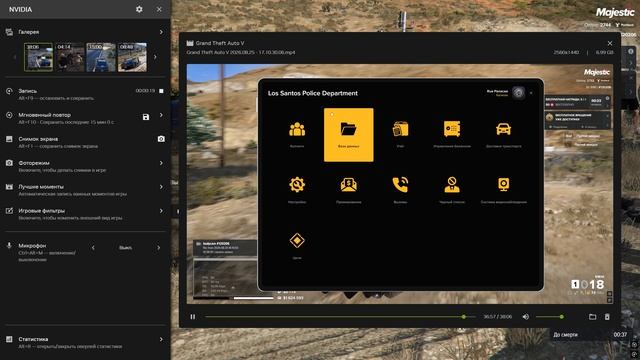The image size is (640, 360).
Task: Open the LSPD video surveillance camera icon
Action: [503, 184]
